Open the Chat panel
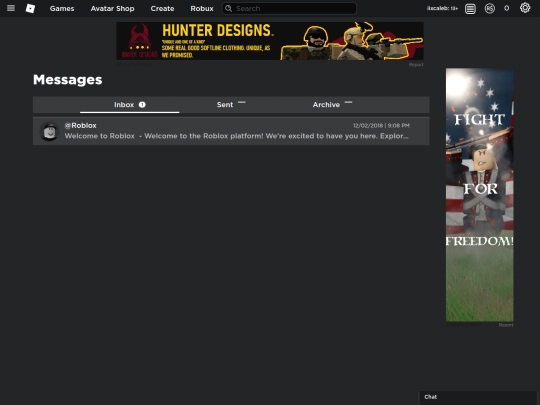The image size is (540, 405). coord(478,397)
